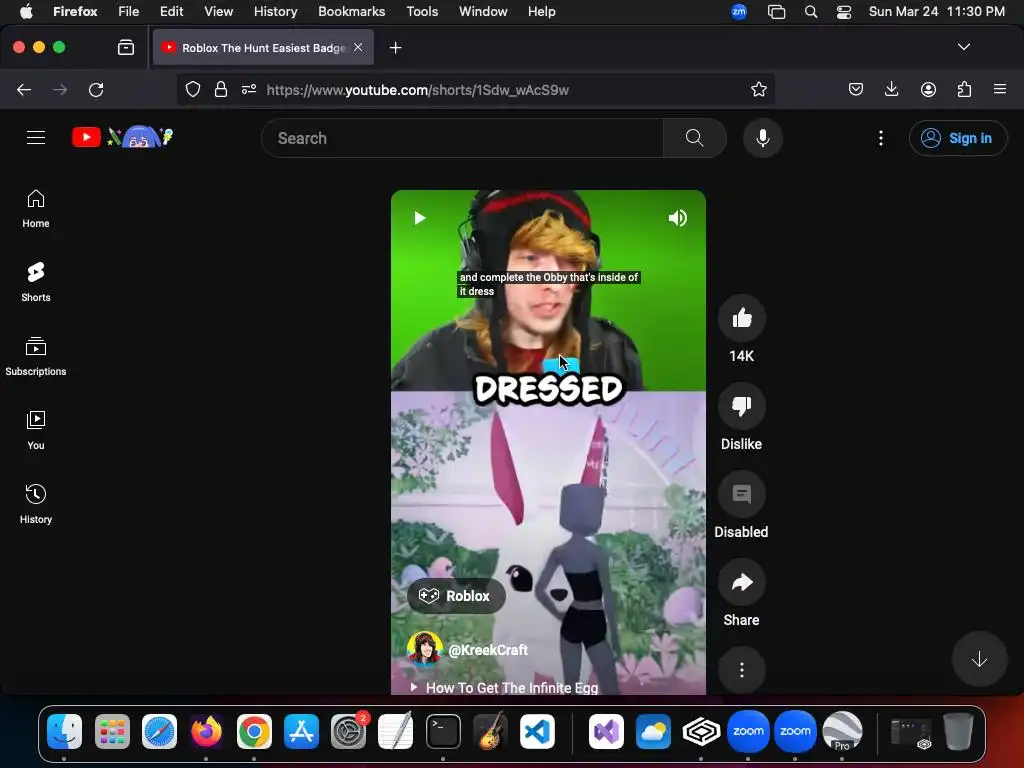Image resolution: width=1024 pixels, height=768 pixels.
Task: View site security lock info
Action: (221, 89)
